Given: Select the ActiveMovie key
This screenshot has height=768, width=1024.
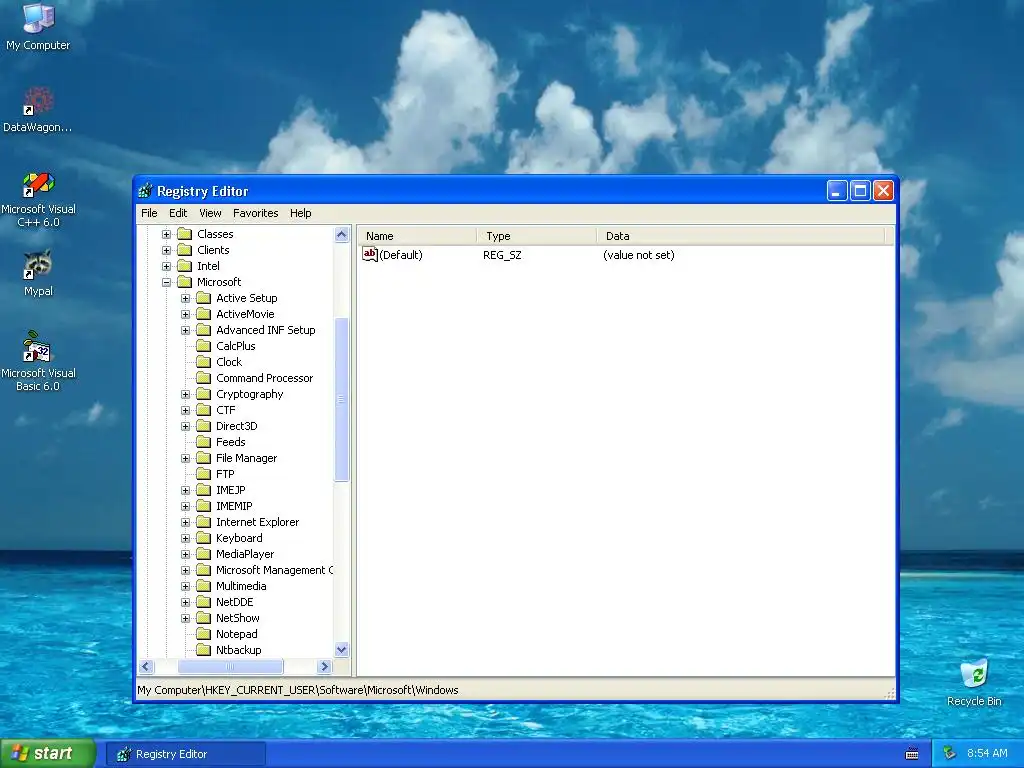Looking at the screenshot, I should [245, 314].
